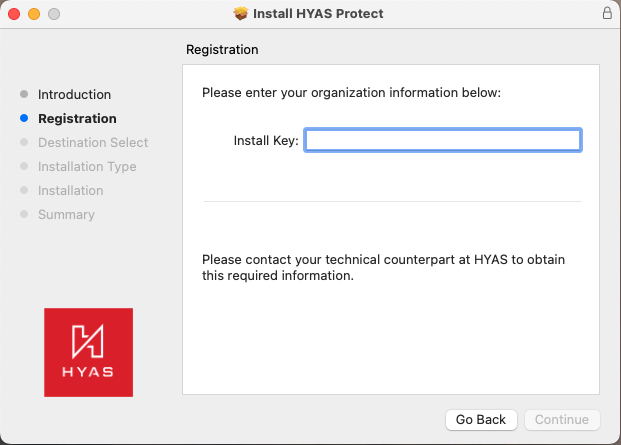Select the Introduction step in the sidebar
Image resolution: width=621 pixels, height=445 pixels.
pyautogui.click(x=74, y=94)
